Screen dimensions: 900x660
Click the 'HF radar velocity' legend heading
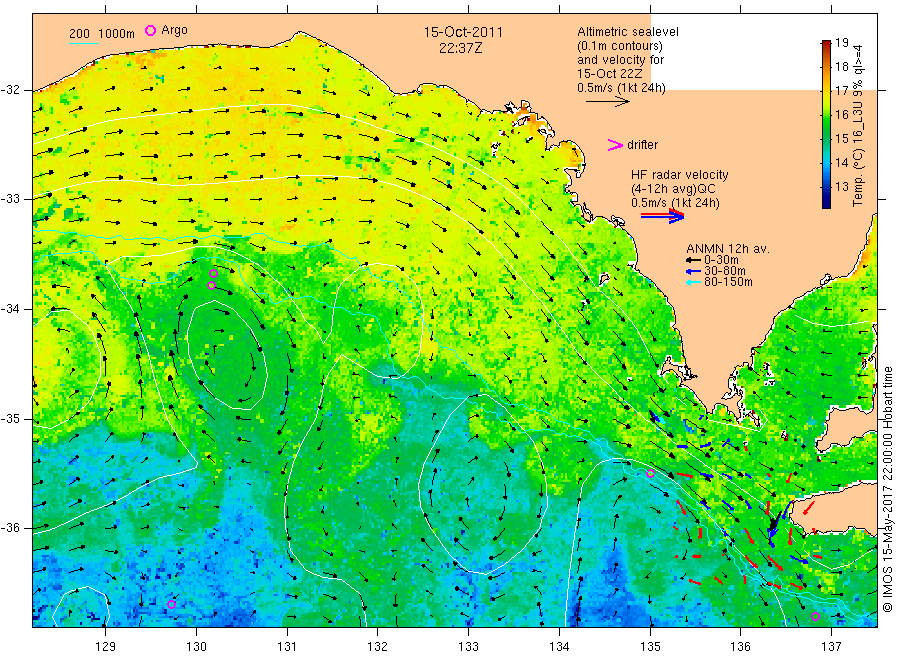tap(680, 175)
